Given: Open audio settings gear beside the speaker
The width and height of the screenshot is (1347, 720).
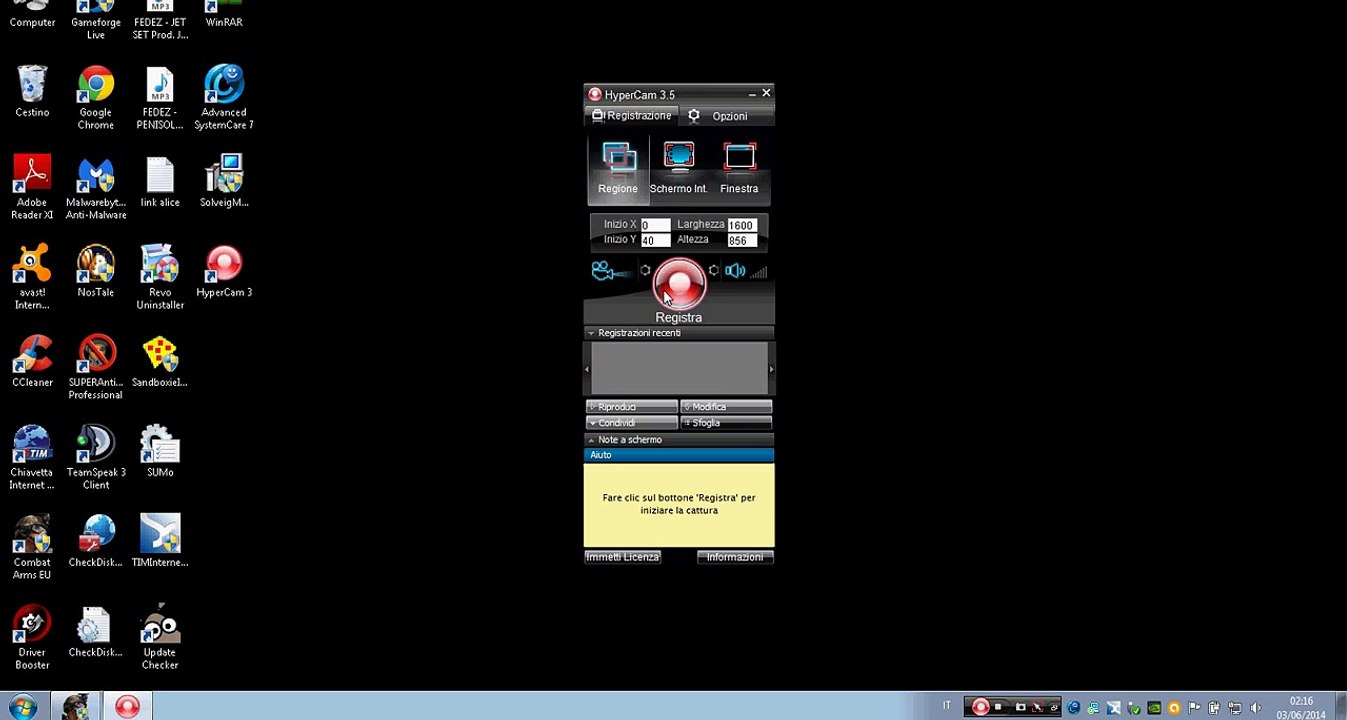Looking at the screenshot, I should [713, 270].
